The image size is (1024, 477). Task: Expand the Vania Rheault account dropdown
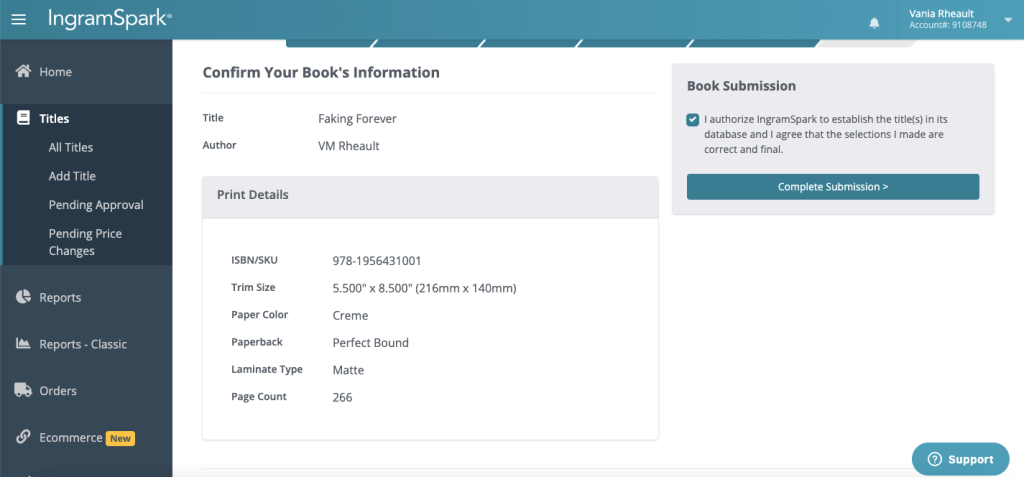pyautogui.click(x=1007, y=19)
